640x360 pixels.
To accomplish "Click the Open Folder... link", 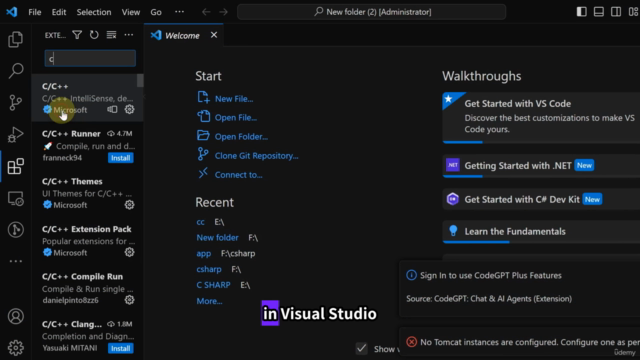I will click(x=241, y=137).
